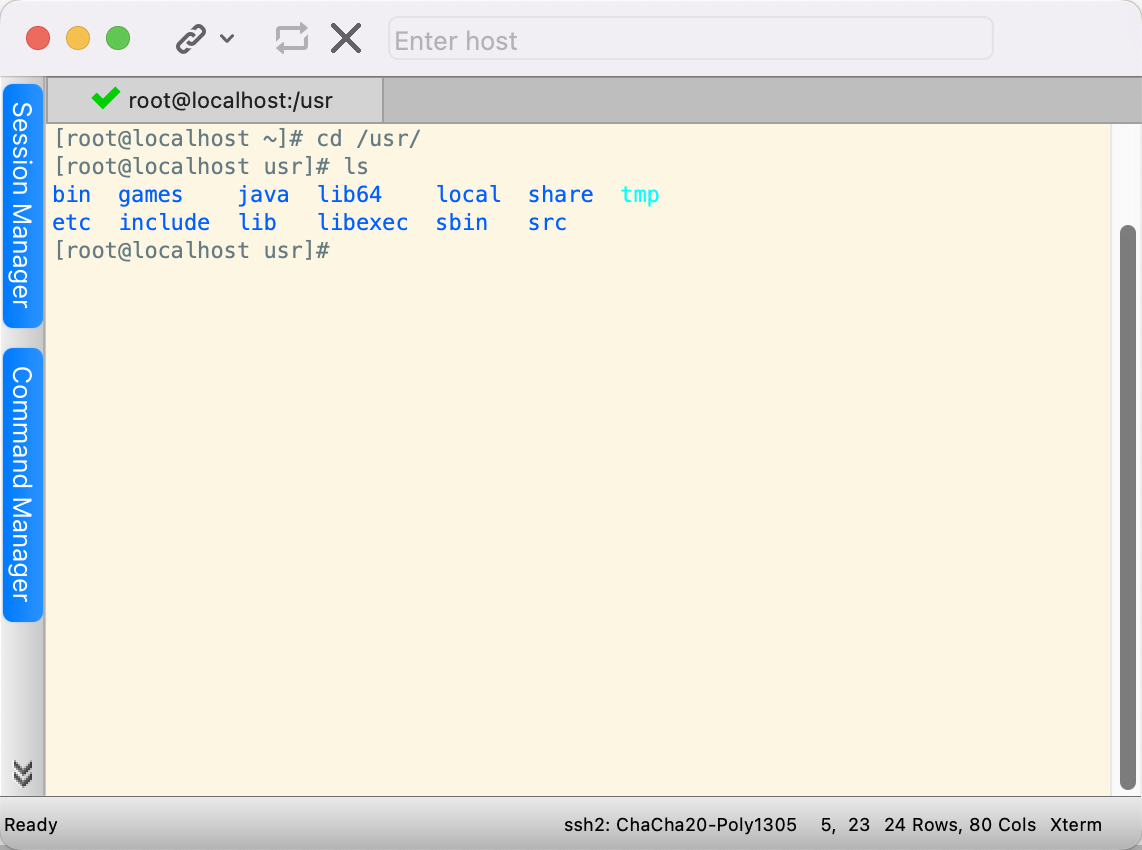Open the Command Manager side panel
The width and height of the screenshot is (1142, 850).
point(22,484)
